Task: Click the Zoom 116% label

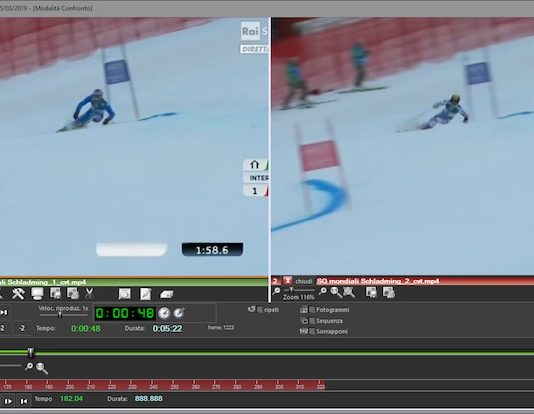Action: (x=298, y=297)
